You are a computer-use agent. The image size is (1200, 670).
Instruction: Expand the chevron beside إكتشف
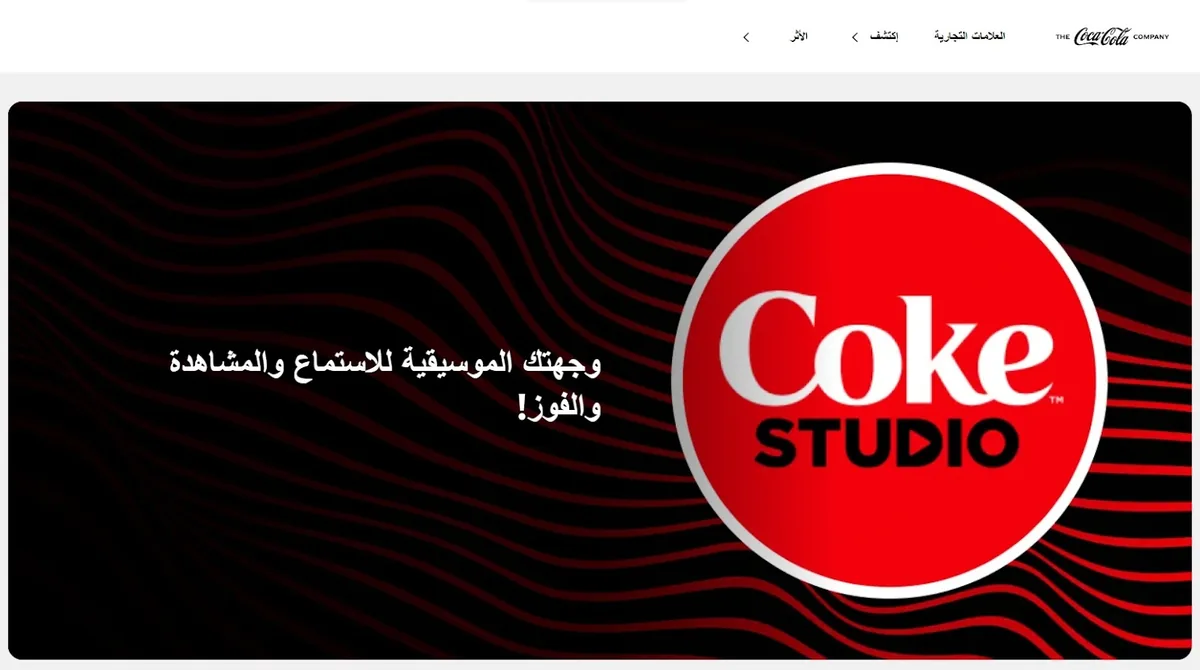(x=855, y=38)
